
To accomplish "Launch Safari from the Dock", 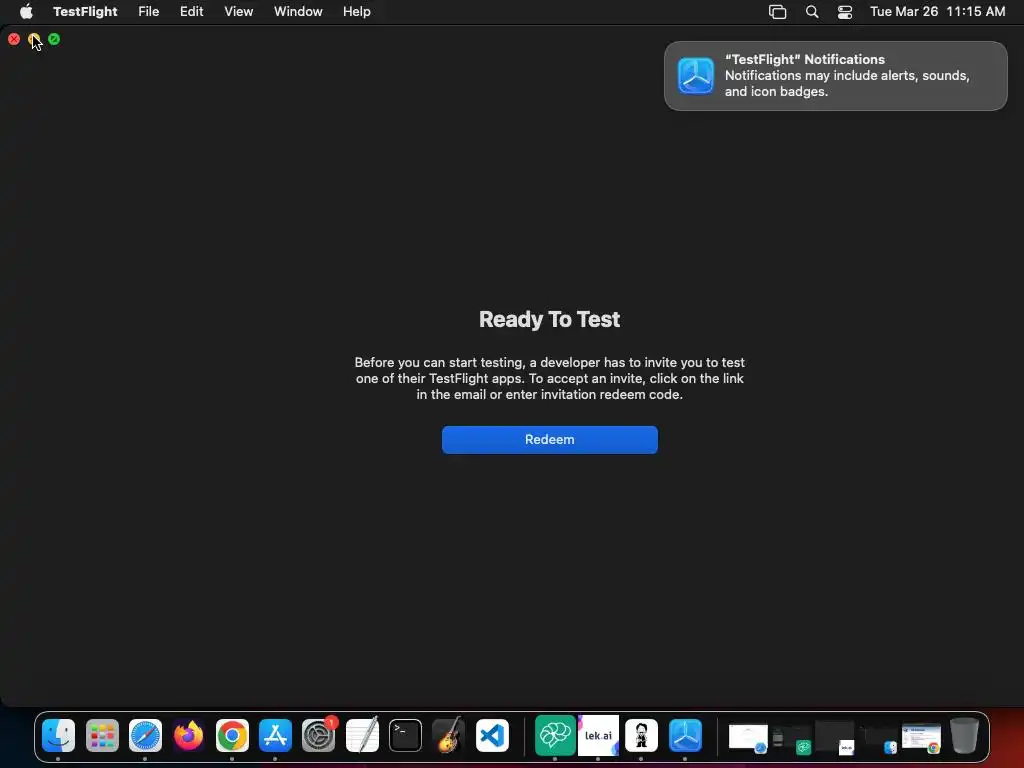I will pyautogui.click(x=145, y=735).
